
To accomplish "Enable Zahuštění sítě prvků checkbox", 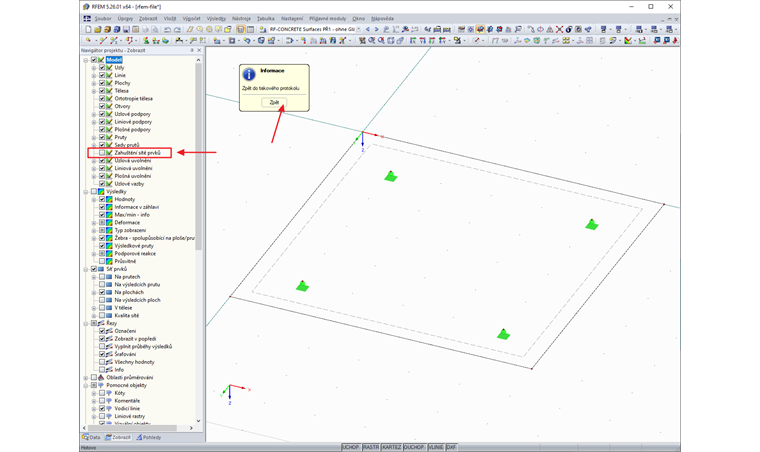I will [102, 153].
